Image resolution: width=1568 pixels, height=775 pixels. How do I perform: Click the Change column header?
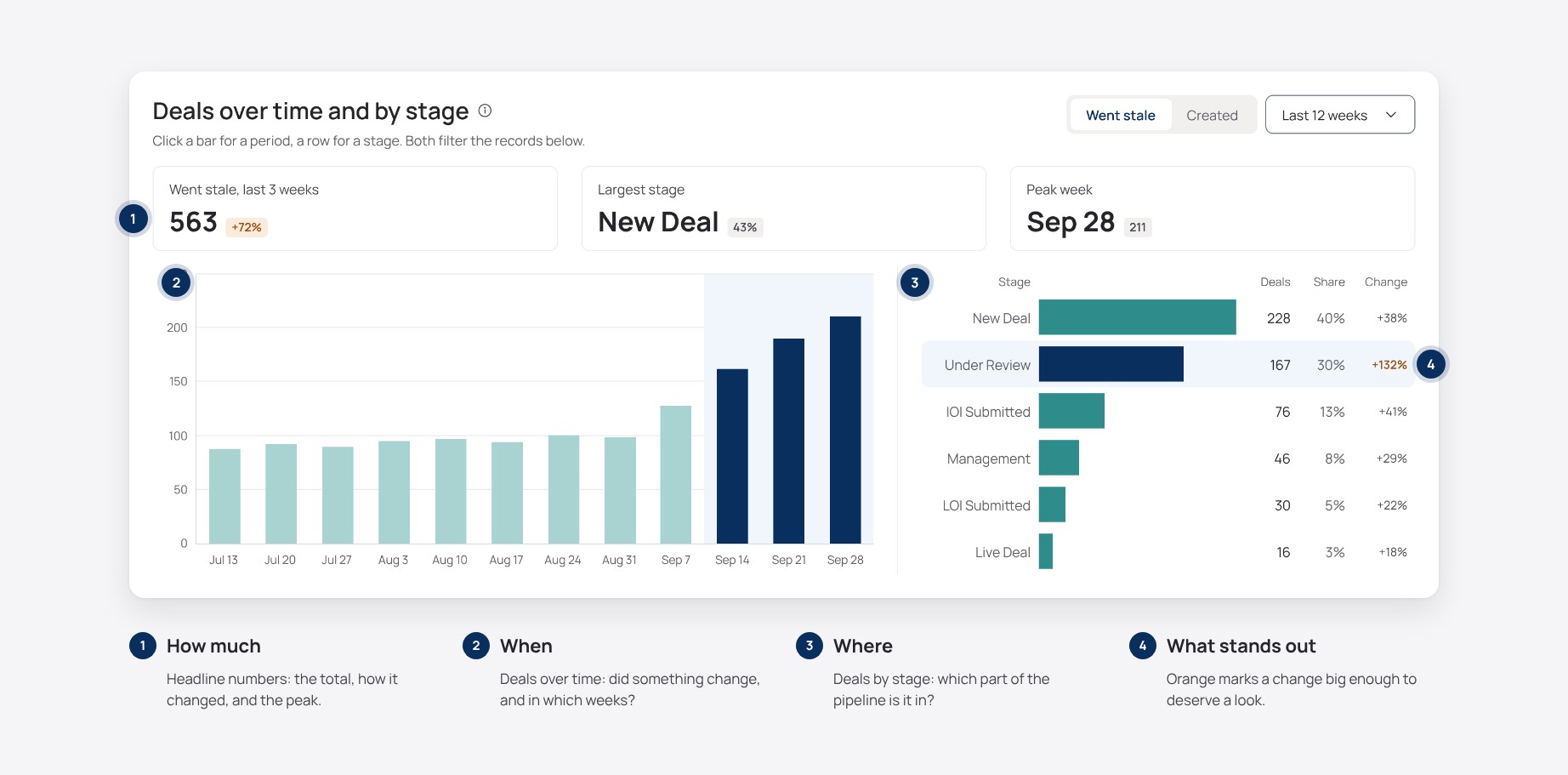[1386, 282]
